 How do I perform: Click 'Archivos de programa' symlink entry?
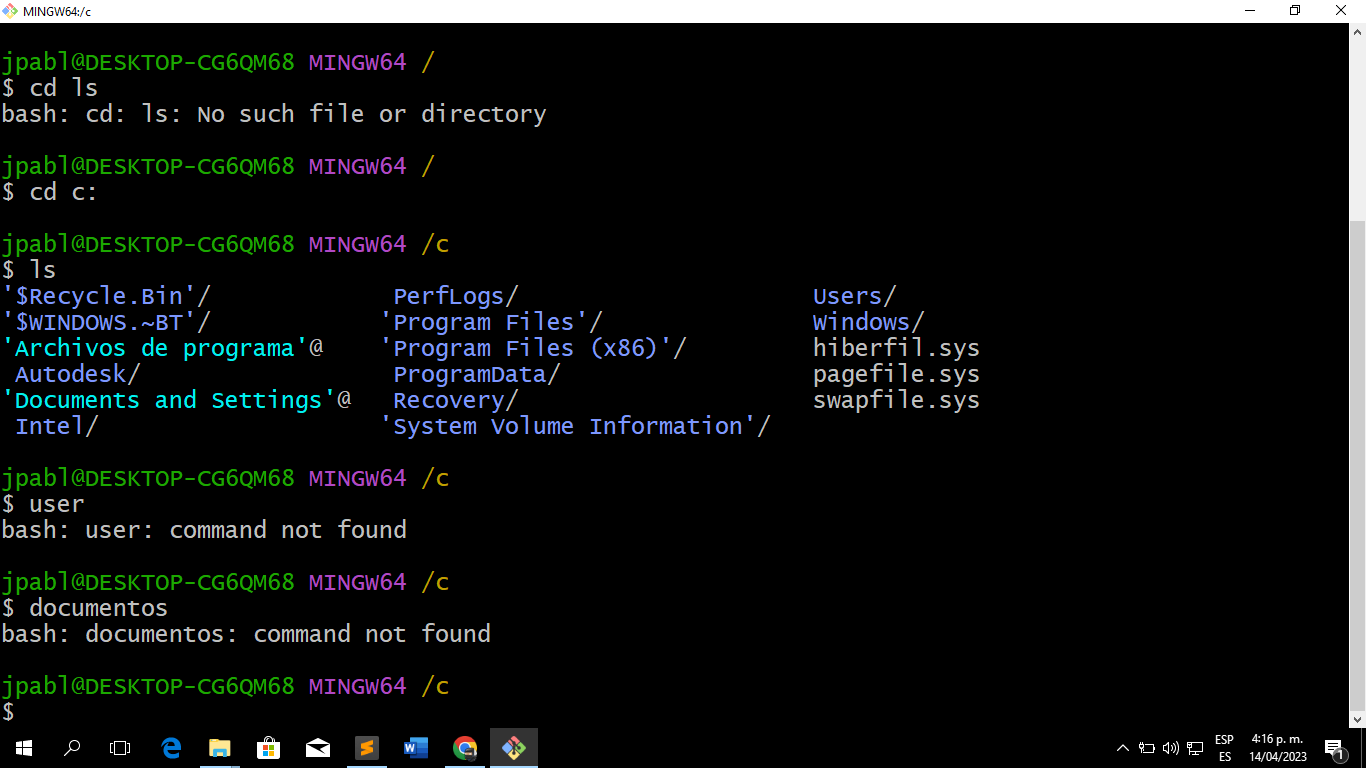point(162,348)
